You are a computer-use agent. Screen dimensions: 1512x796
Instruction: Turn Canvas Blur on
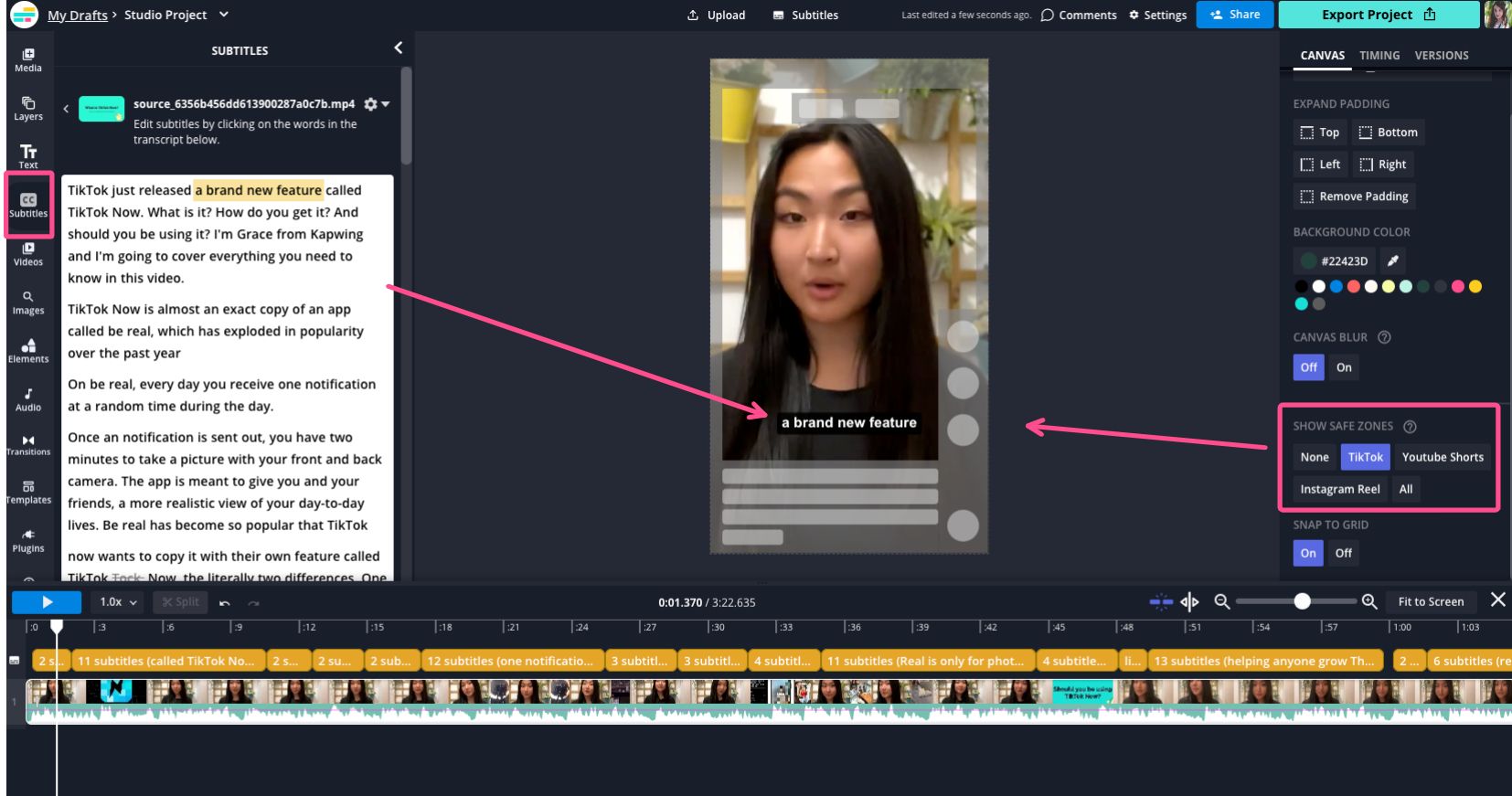click(1343, 367)
